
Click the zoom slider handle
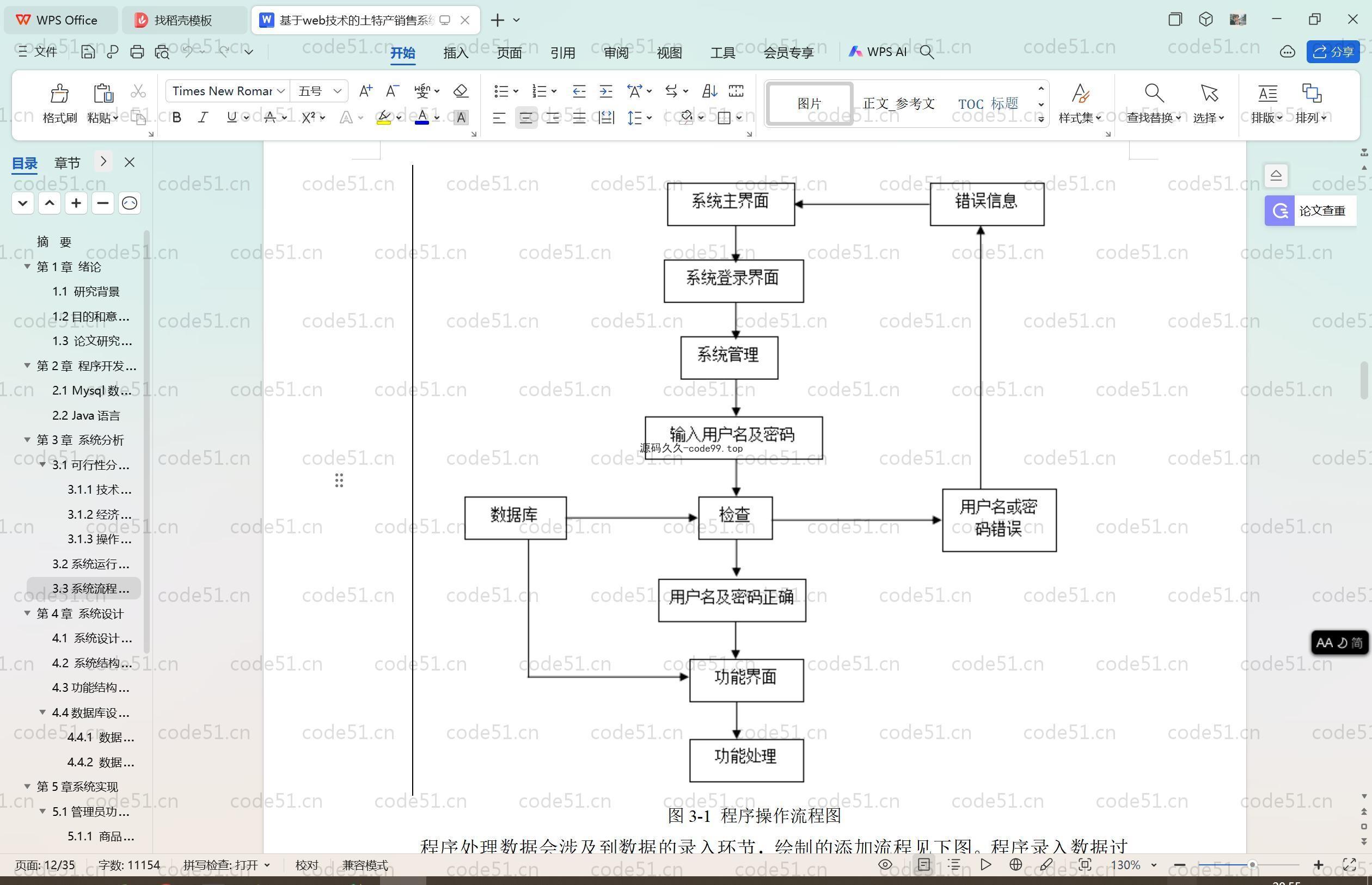tap(1252, 864)
